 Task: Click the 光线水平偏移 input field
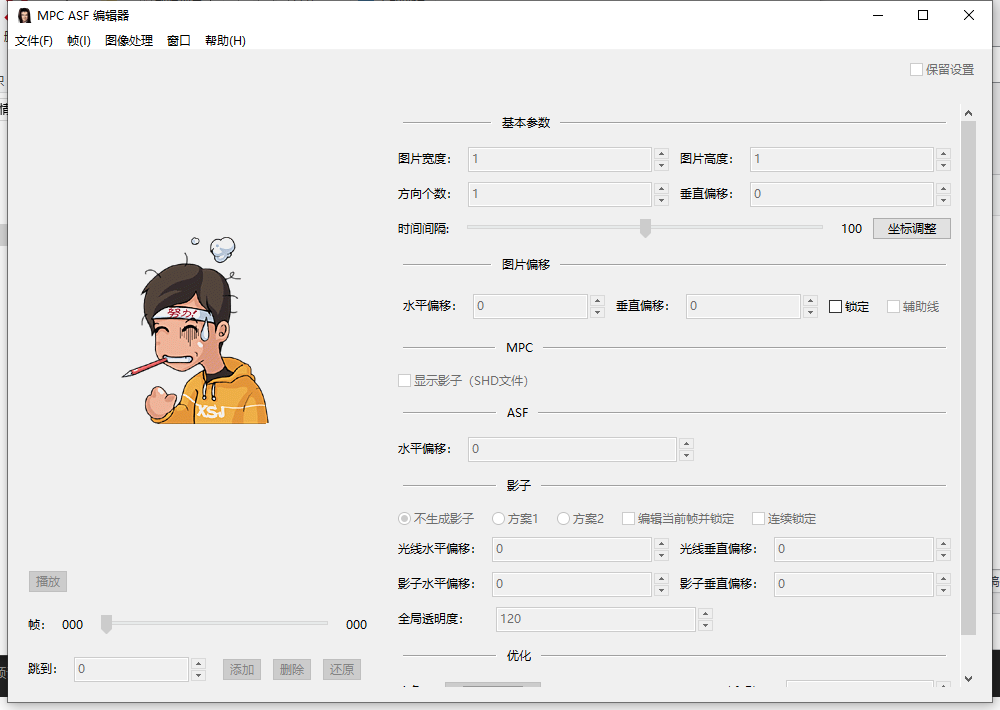571,549
